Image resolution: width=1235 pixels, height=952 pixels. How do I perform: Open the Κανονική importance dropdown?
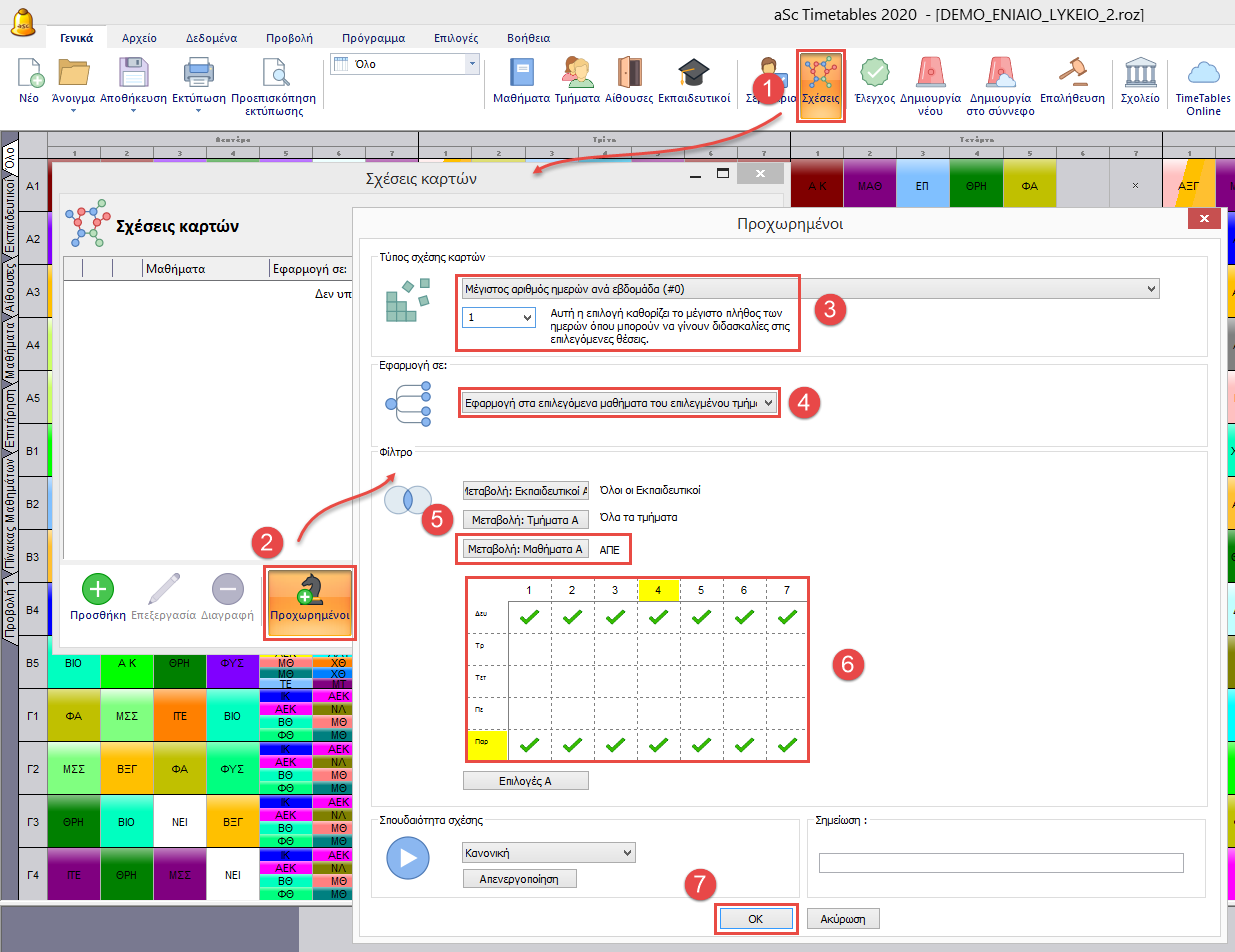tap(548, 852)
